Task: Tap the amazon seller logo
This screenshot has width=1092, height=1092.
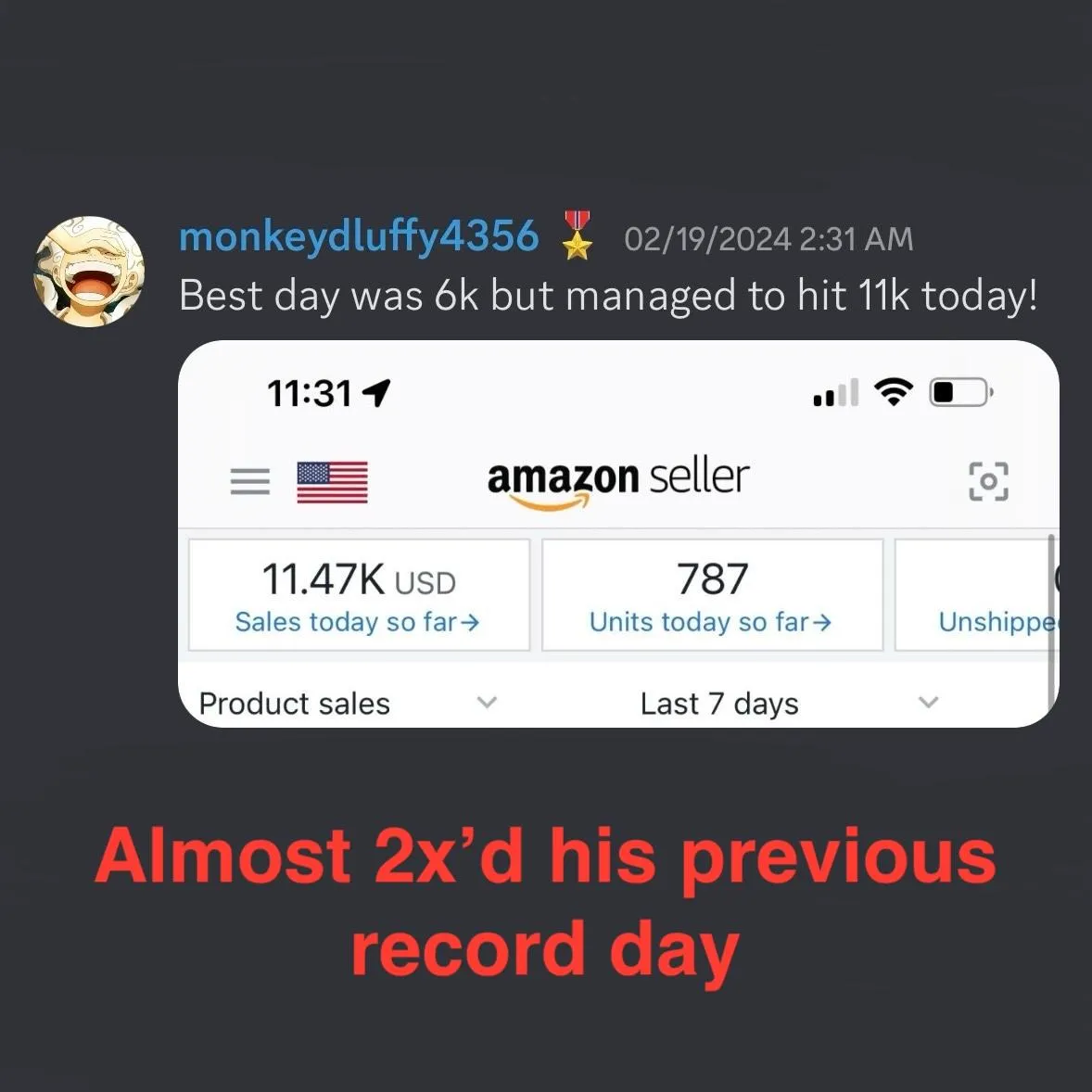Action: pos(617,482)
